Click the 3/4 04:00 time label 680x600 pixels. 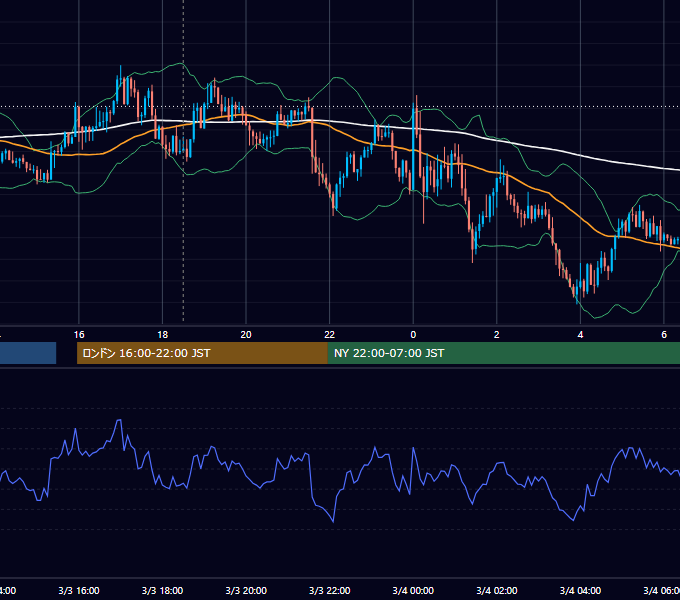click(580, 590)
